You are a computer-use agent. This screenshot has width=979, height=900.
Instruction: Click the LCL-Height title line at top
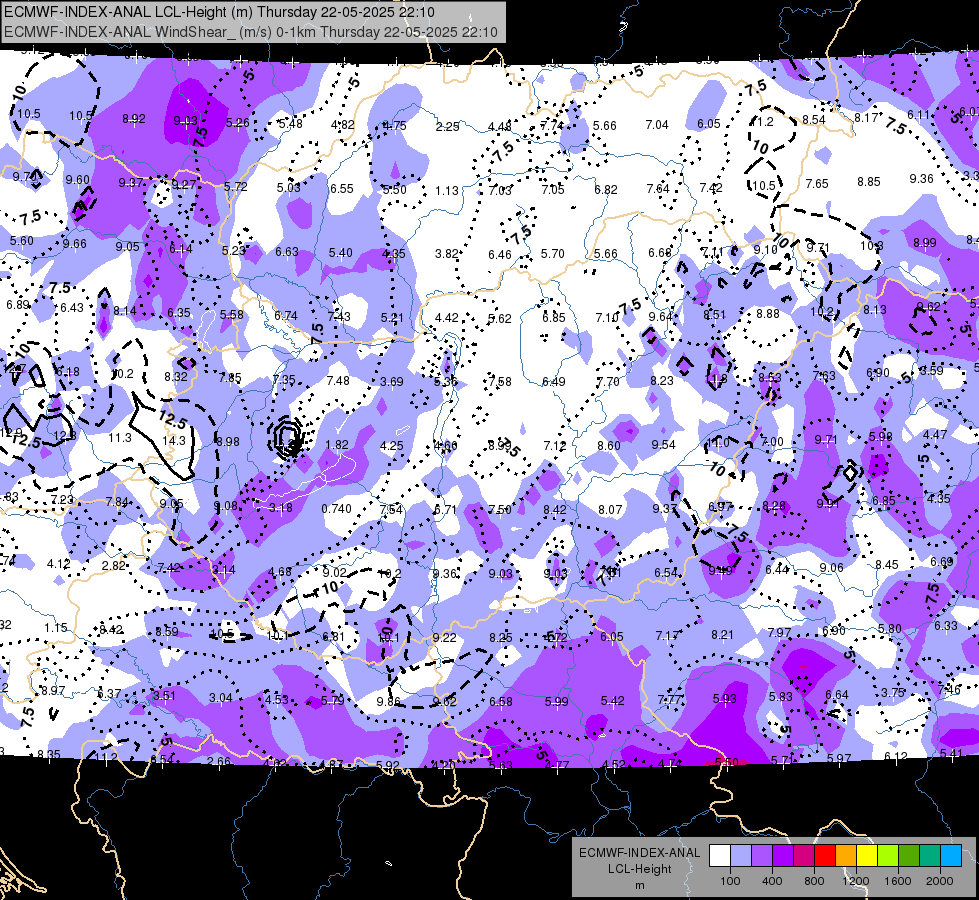pyautogui.click(x=219, y=12)
